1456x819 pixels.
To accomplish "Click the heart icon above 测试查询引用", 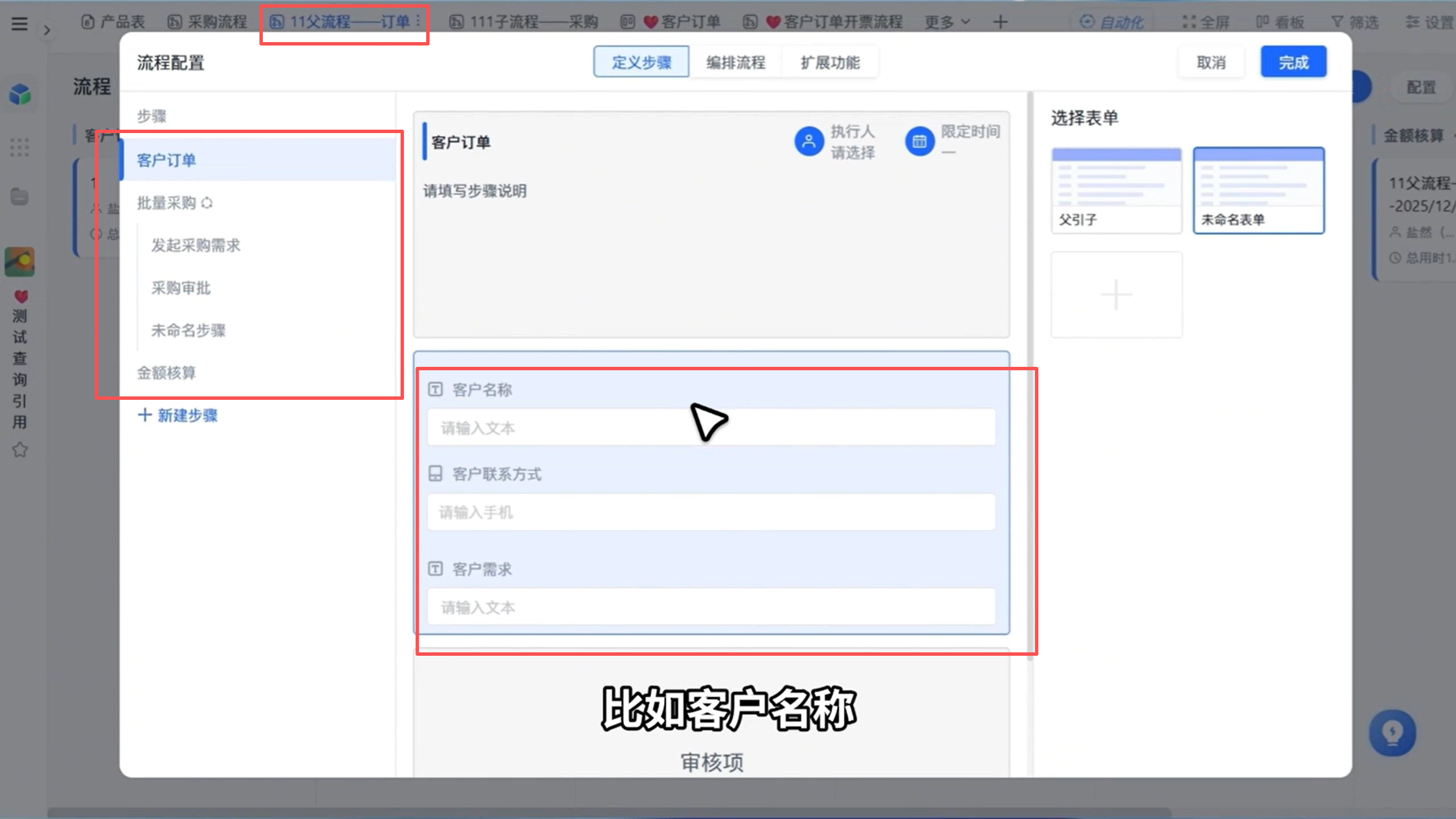I will (20, 296).
